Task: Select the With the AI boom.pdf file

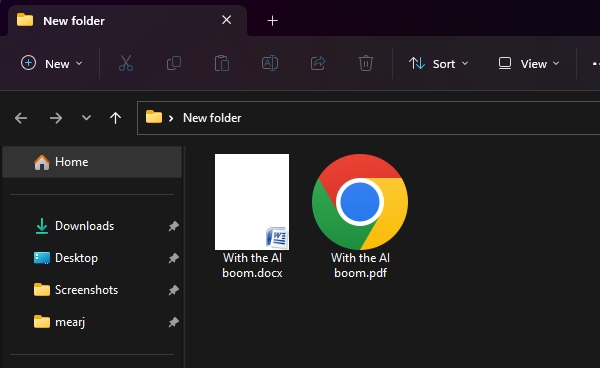Action: tap(360, 217)
